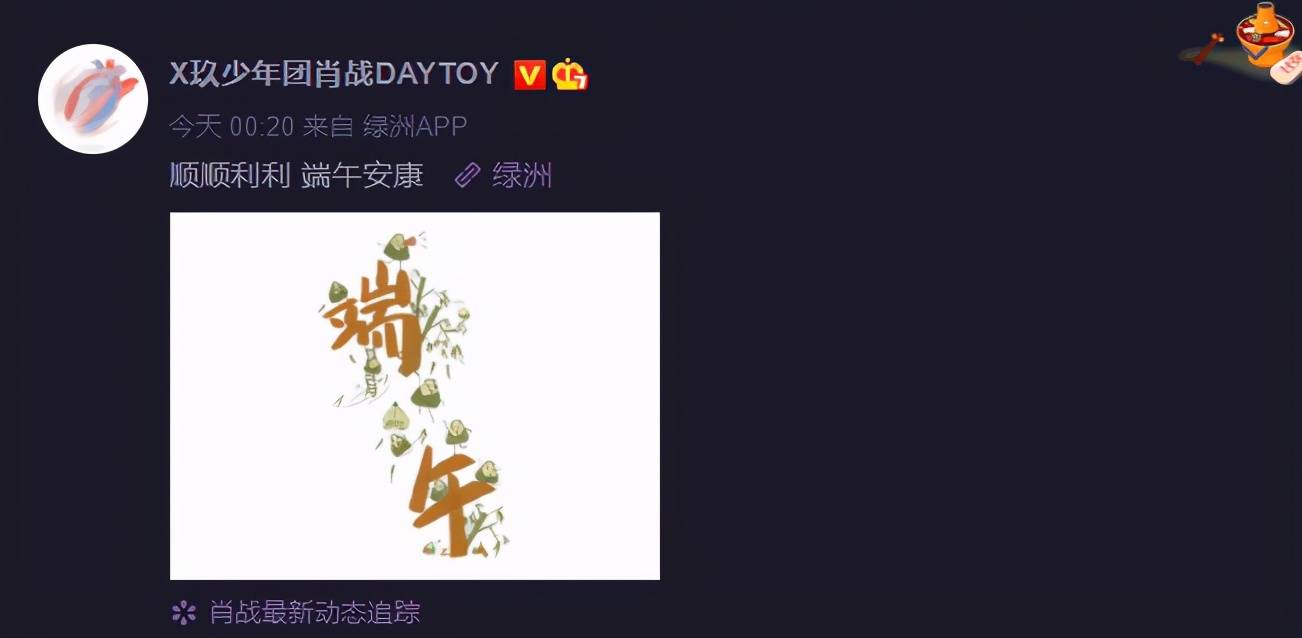Click the 顺顺利利 端午安康 post text
Viewport: 1302px width, 638px height.
[297, 176]
